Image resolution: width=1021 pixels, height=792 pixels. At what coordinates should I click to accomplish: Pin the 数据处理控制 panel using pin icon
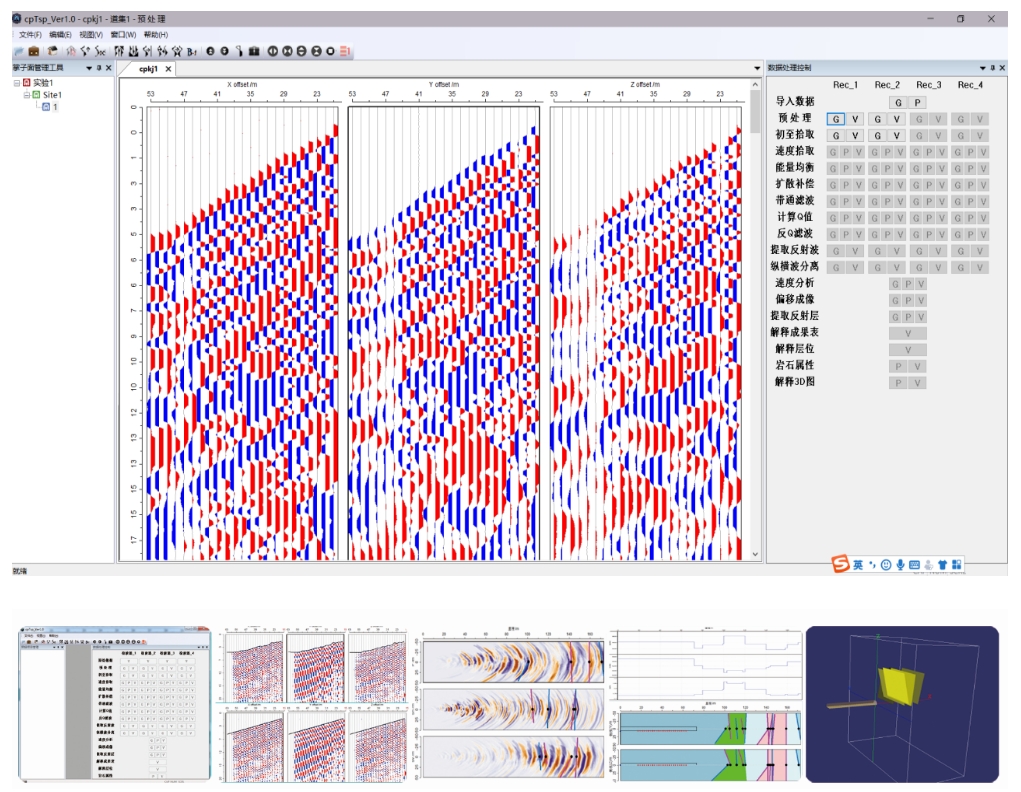tap(992, 68)
